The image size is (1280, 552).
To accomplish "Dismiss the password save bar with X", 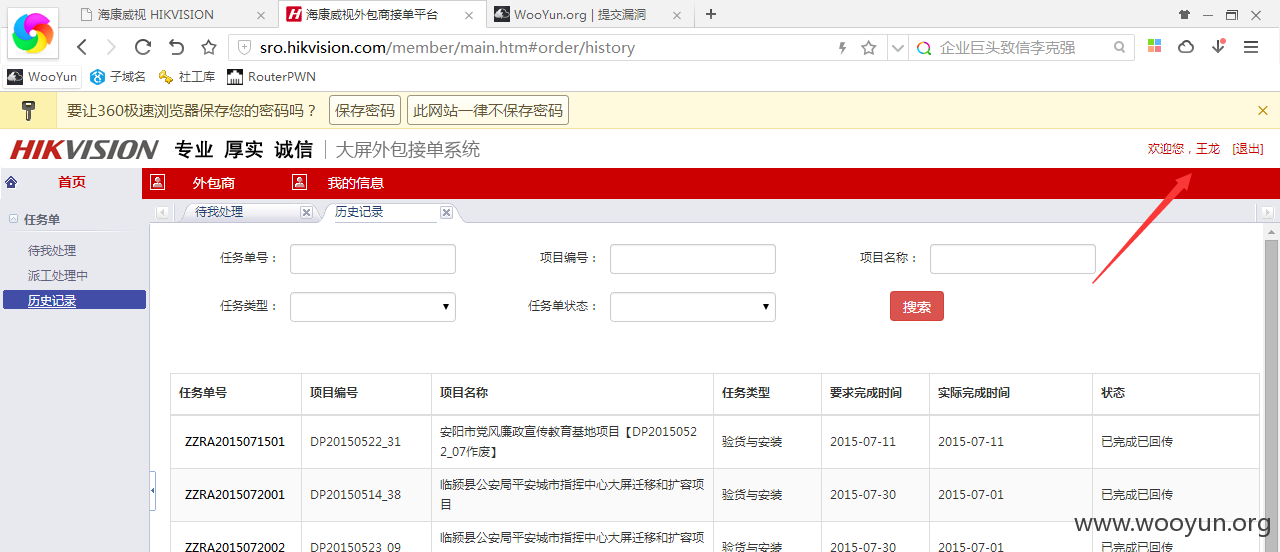I will pyautogui.click(x=1263, y=110).
